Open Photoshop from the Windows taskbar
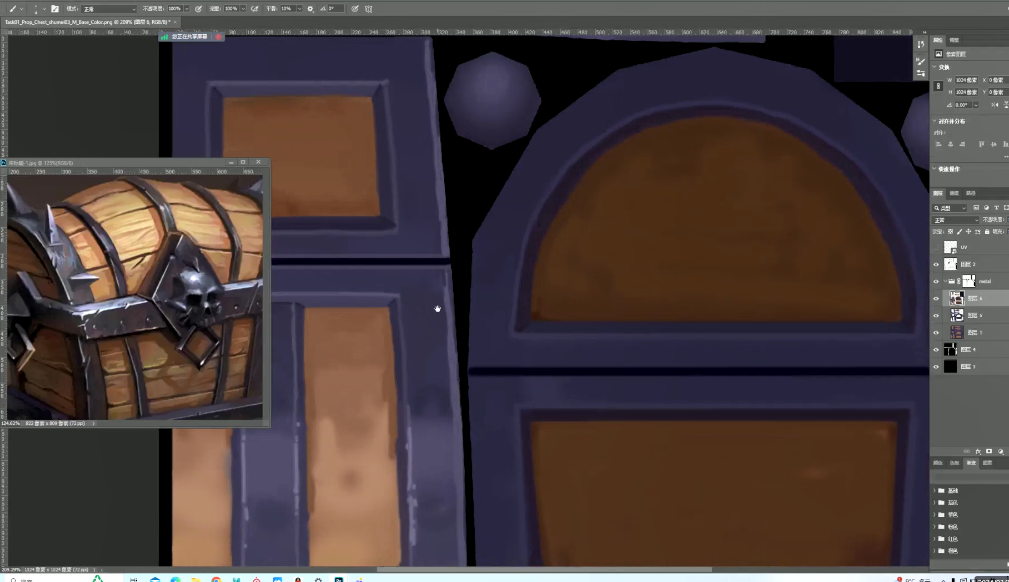Screen dimensions: 1009x582 tap(338, 579)
